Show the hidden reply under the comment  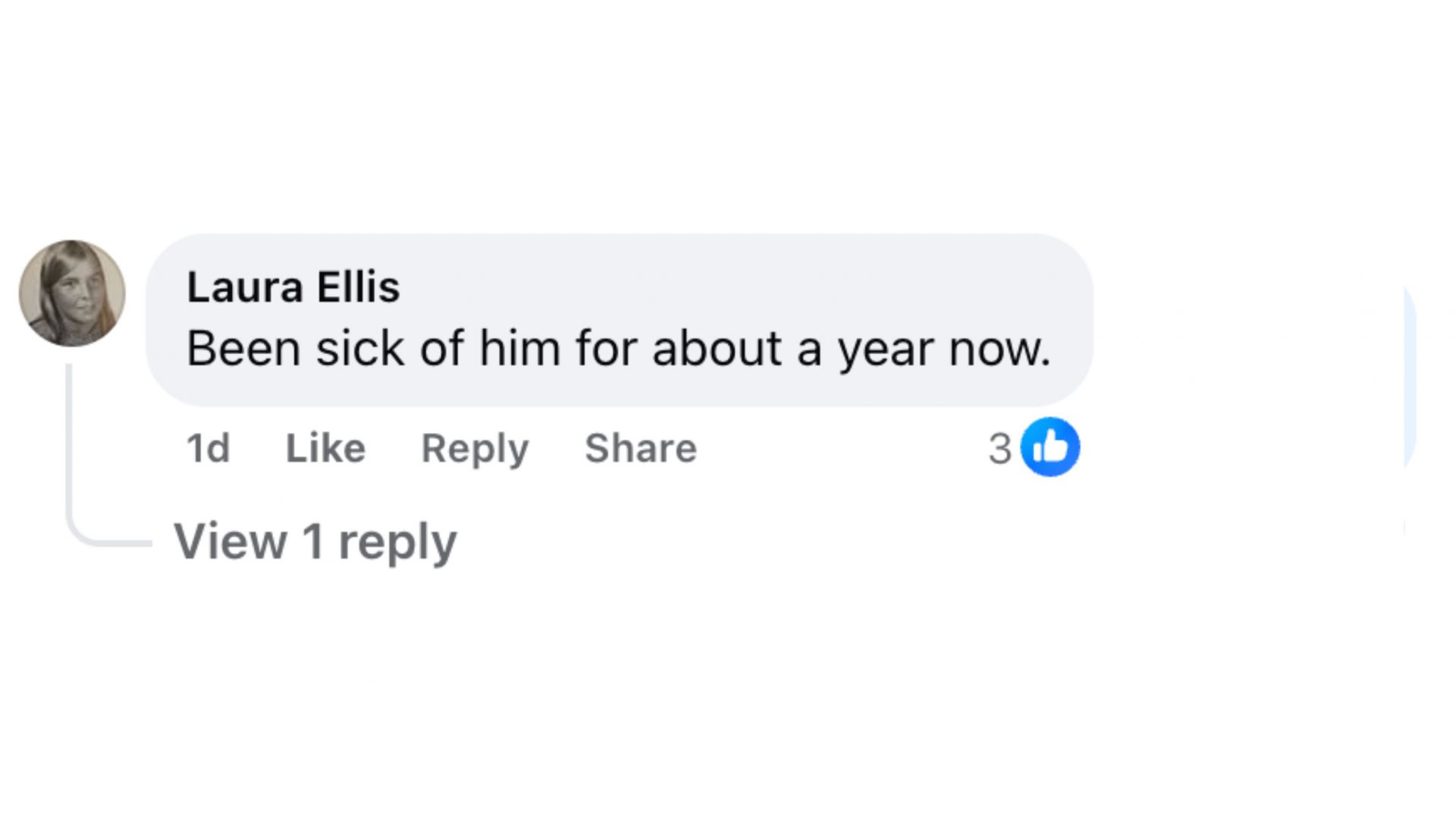pos(315,541)
